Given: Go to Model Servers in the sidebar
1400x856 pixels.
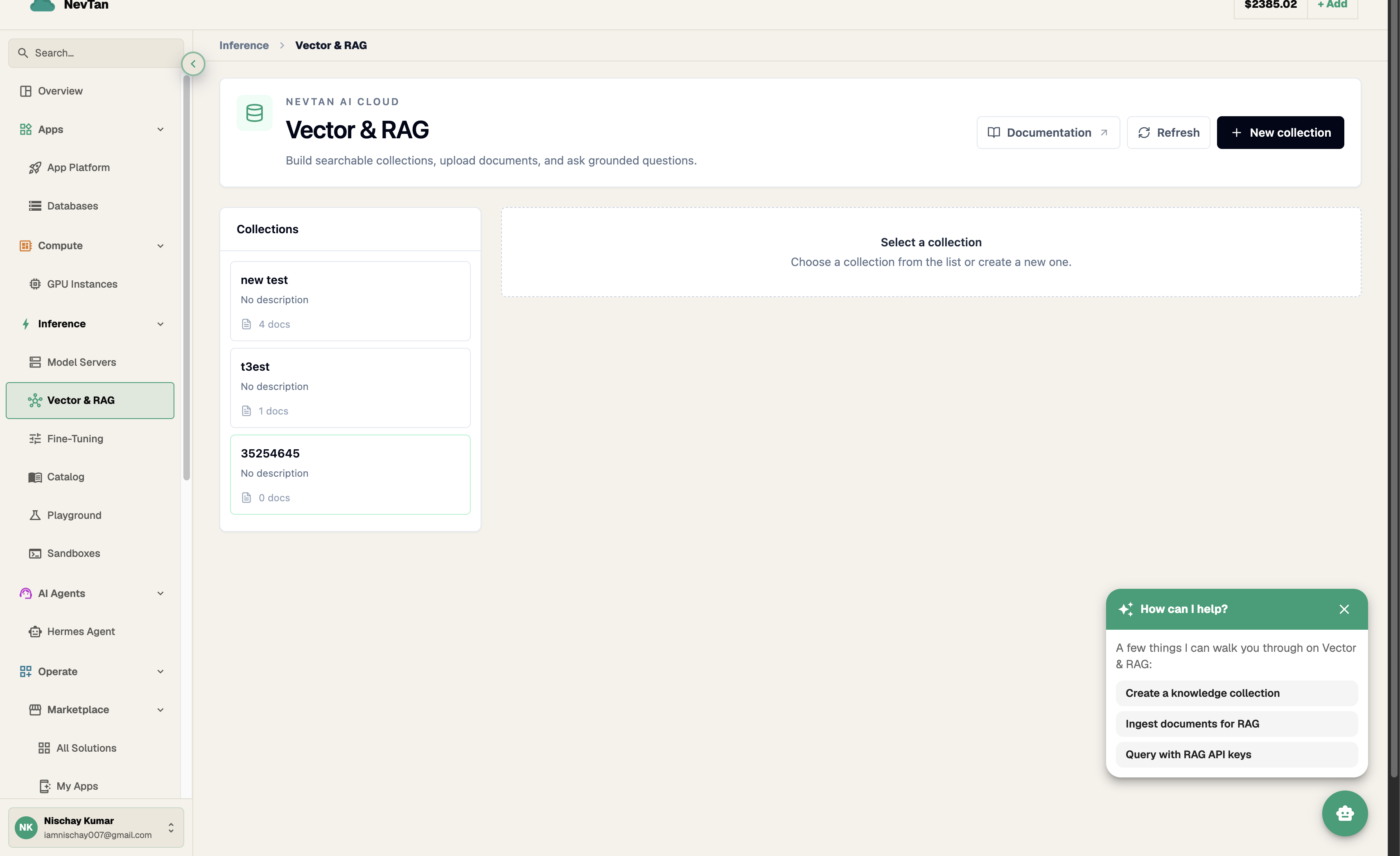Looking at the screenshot, I should 90,362.
